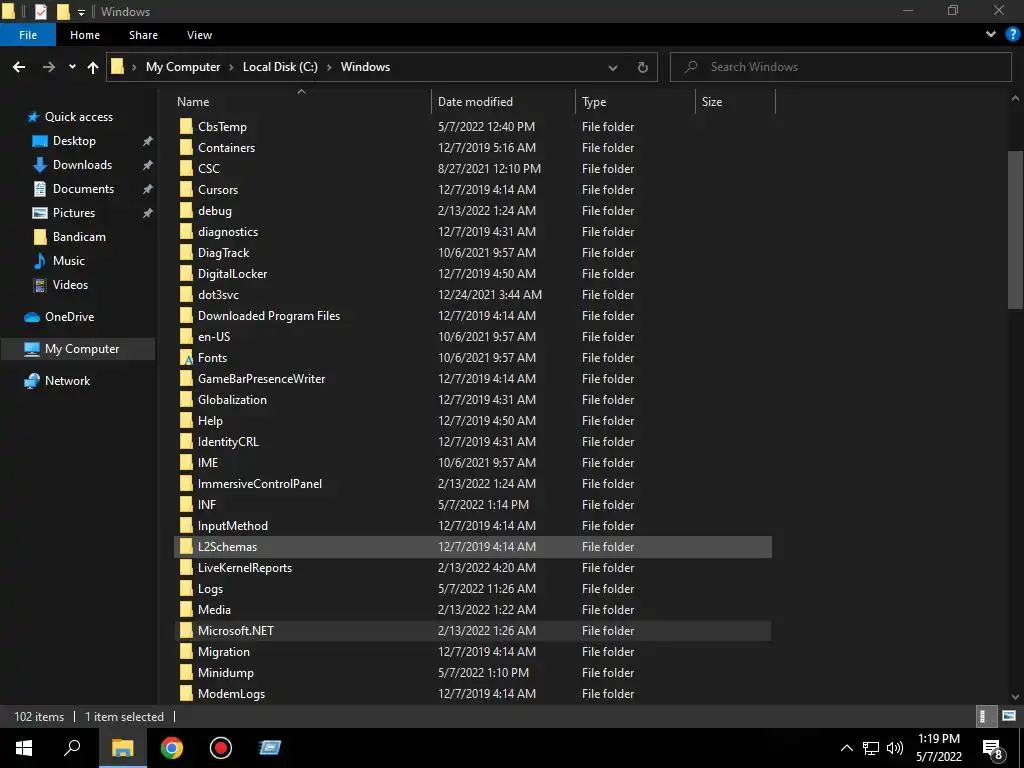Select Desktop in the sidebar
Image resolution: width=1024 pixels, height=768 pixels.
point(74,140)
